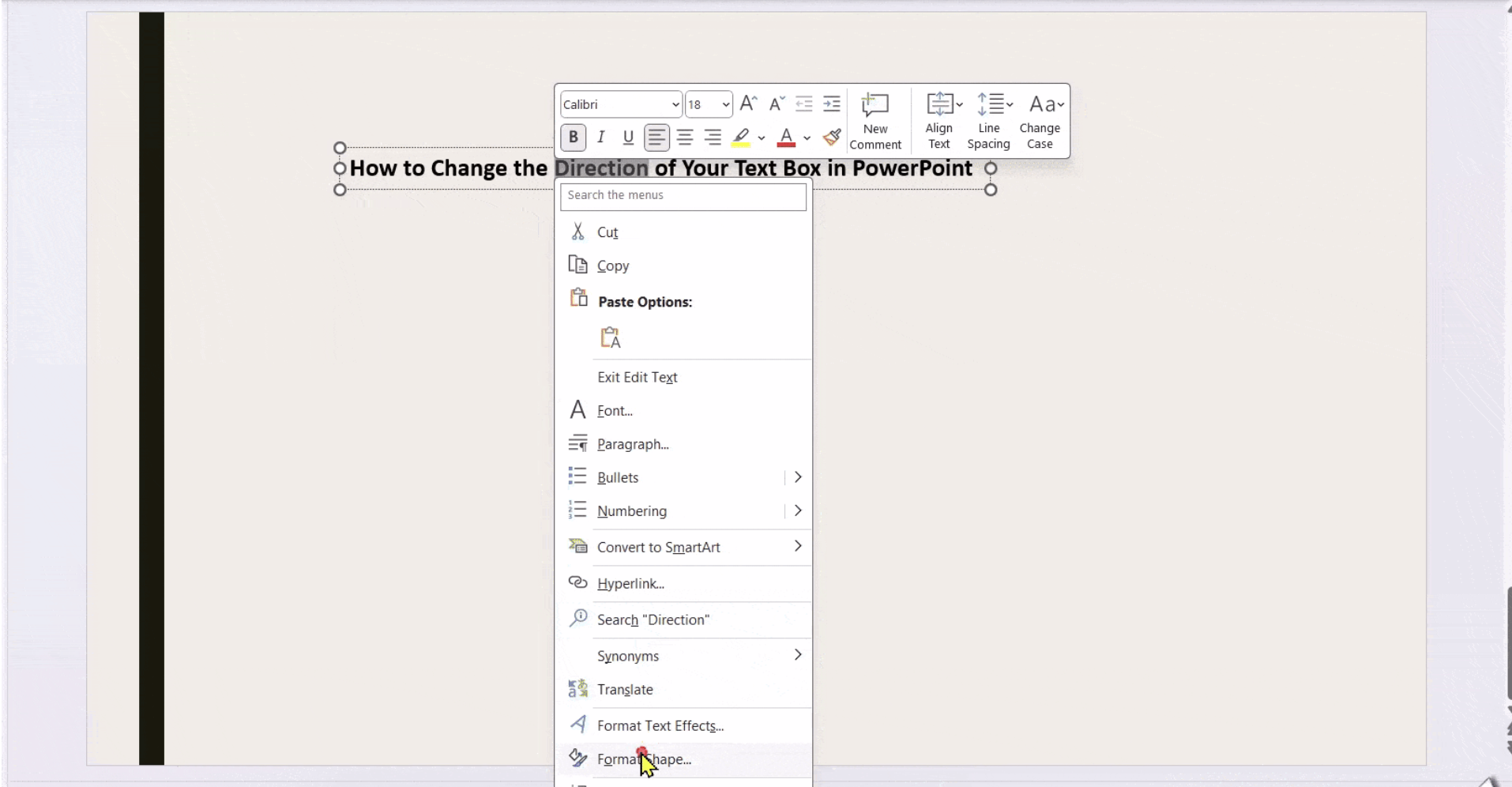The height and width of the screenshot is (787, 1512).
Task: Select Format Shape from the context menu
Action: point(643,759)
